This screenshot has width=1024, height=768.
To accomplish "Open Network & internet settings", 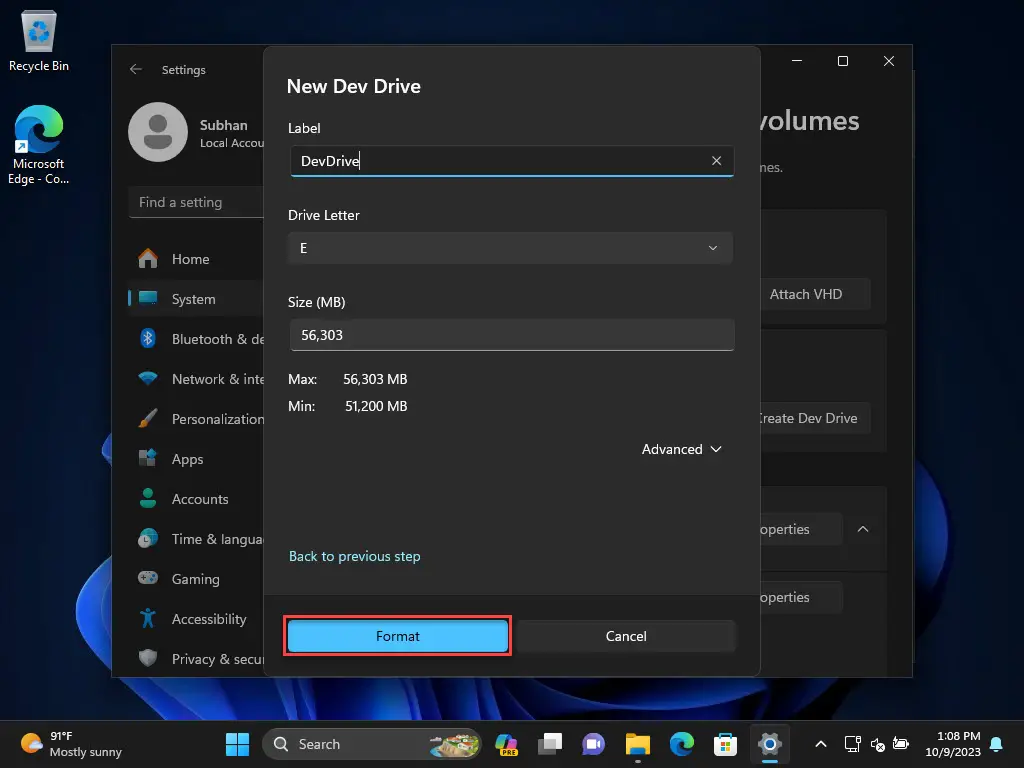I will coord(196,379).
